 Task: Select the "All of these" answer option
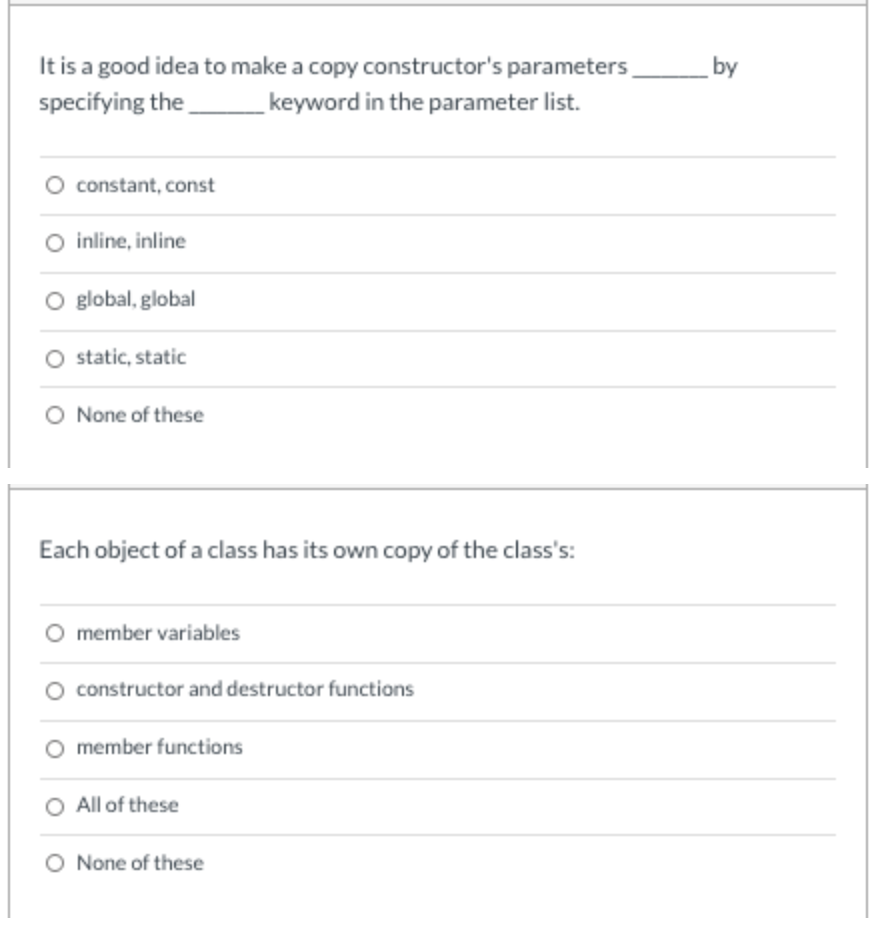pos(53,803)
